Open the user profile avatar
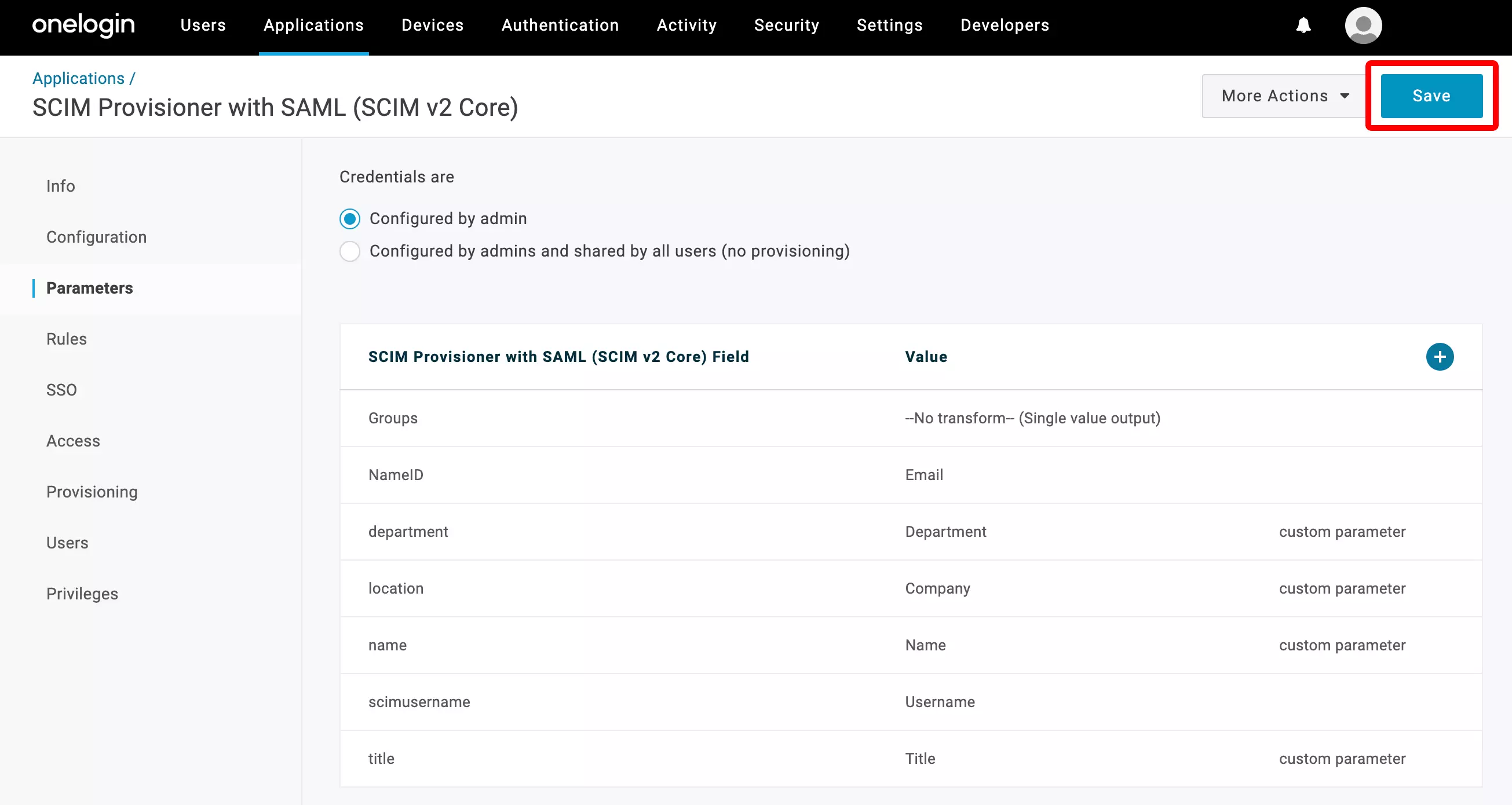Screen dimensions: 1512x805 coord(1363,25)
